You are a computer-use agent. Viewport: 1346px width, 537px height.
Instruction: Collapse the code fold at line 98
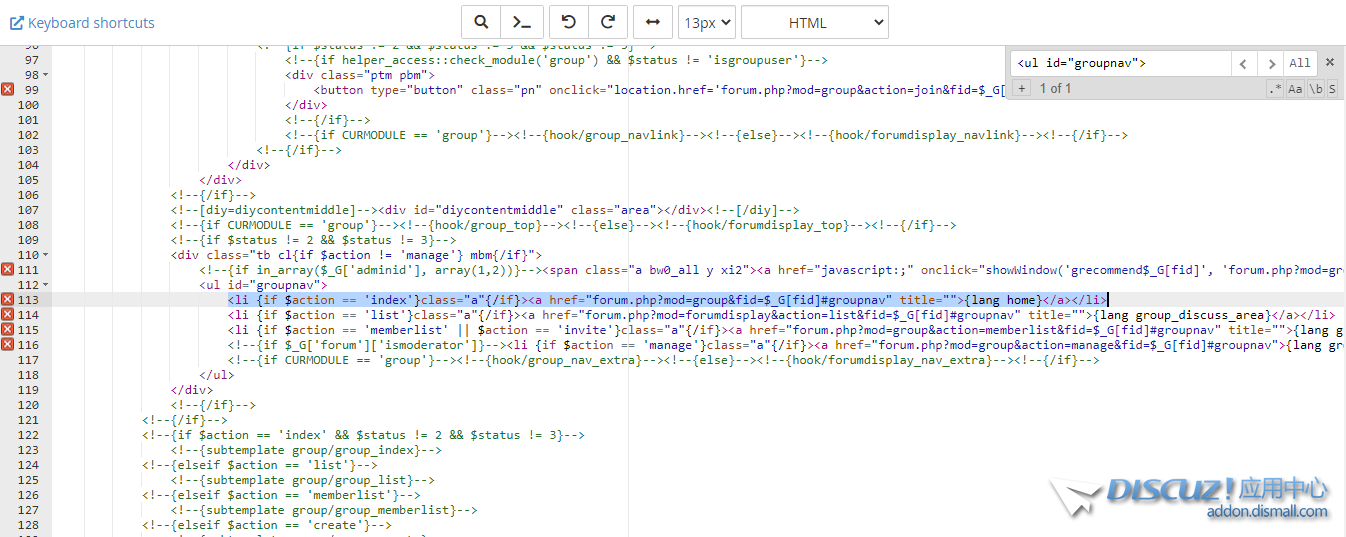coord(47,75)
